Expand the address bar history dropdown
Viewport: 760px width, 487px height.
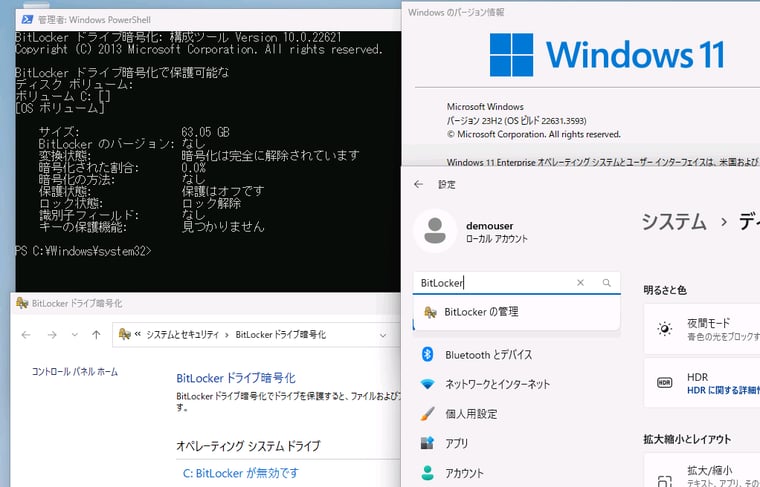point(383,335)
